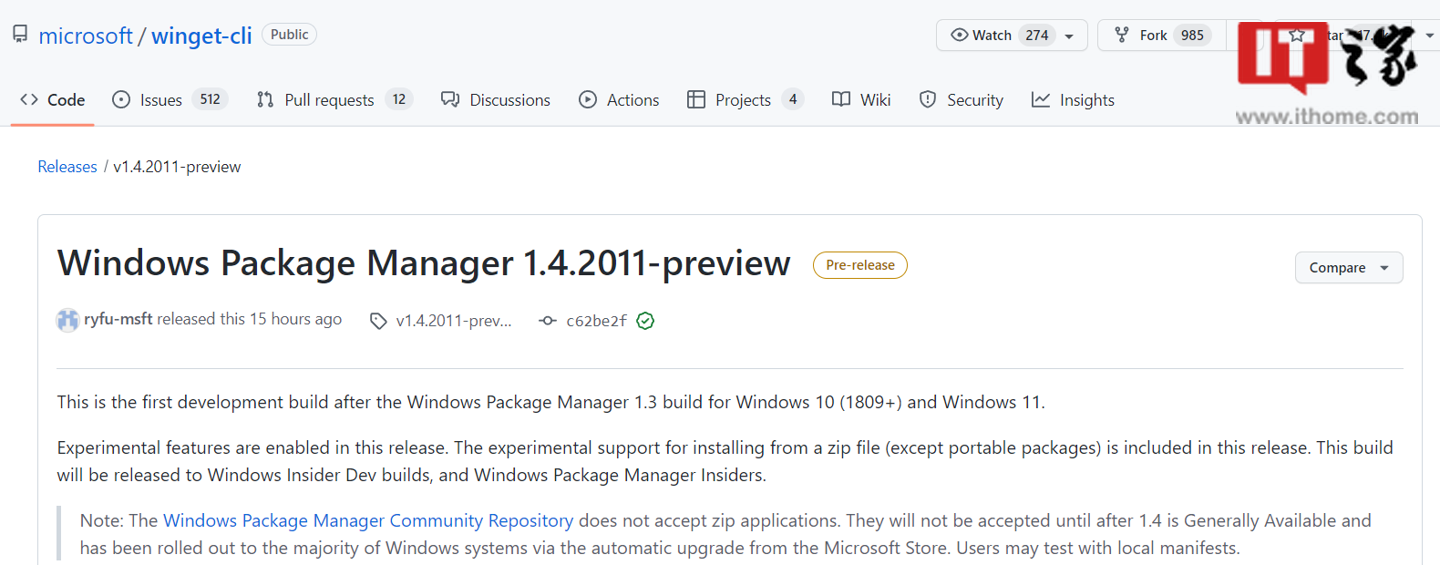Click the Watch count 274

tap(1037, 35)
